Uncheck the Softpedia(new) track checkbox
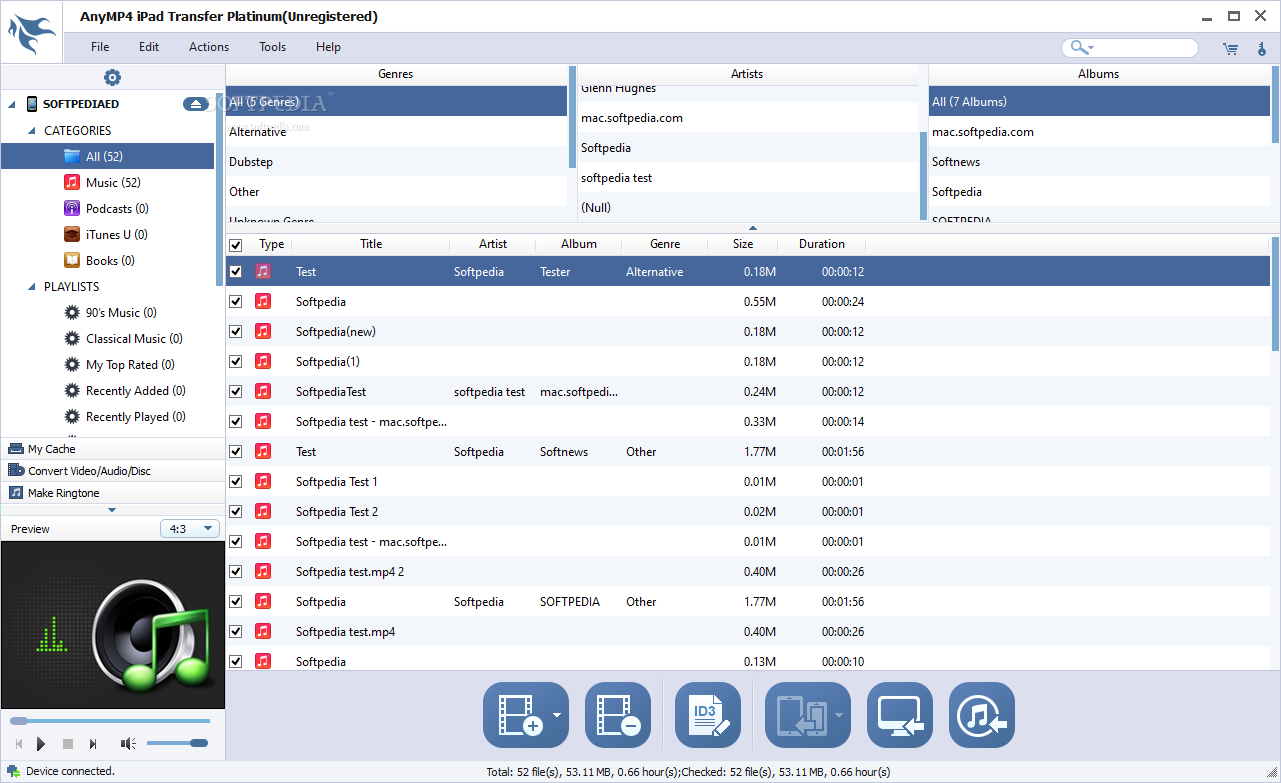This screenshot has width=1281, height=783. (x=236, y=331)
